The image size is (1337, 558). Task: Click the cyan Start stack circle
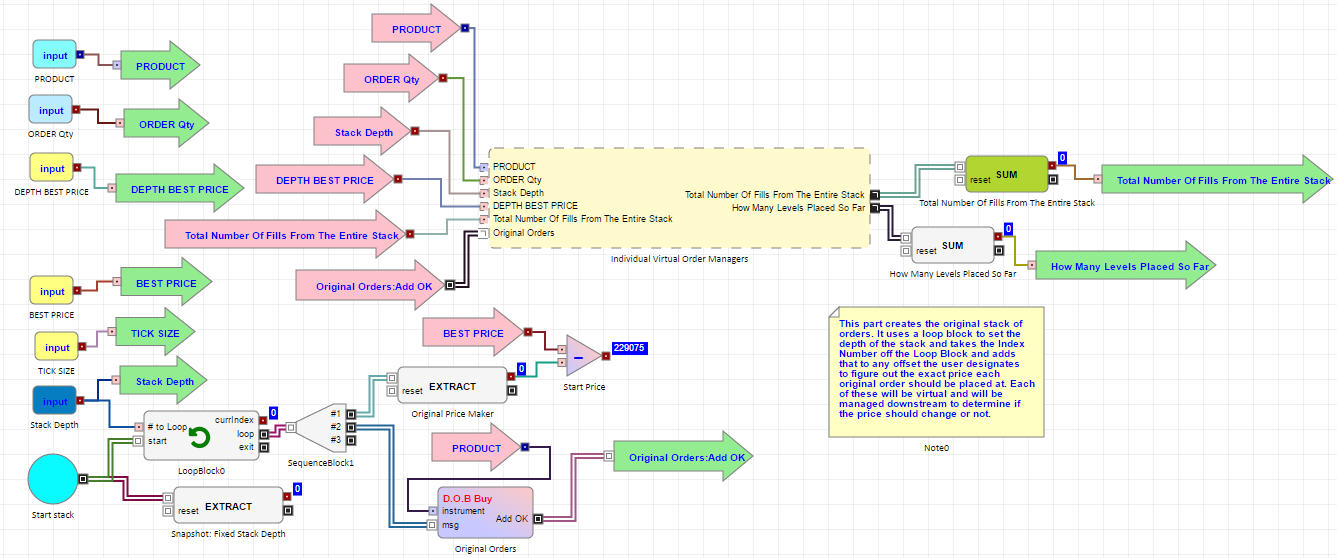pos(53,479)
